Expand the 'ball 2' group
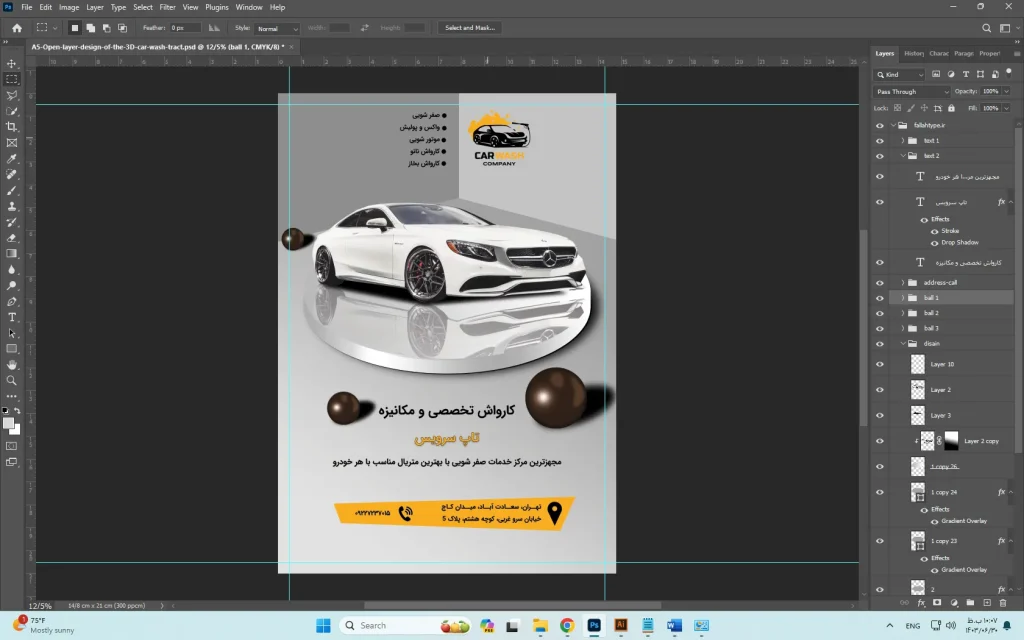This screenshot has width=1024, height=640. click(903, 313)
